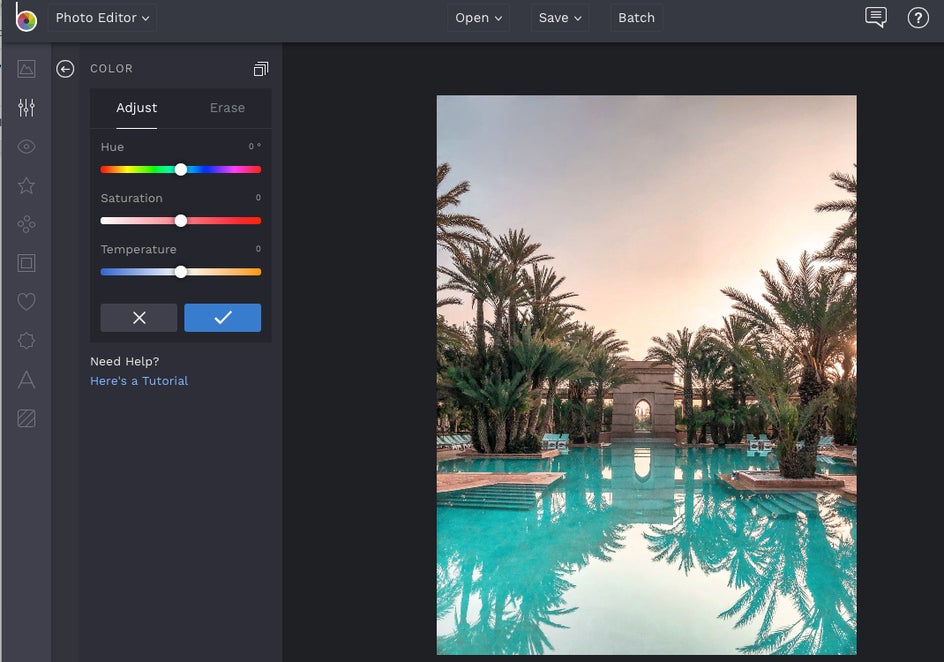Expand the Open menu
Image resolution: width=944 pixels, height=662 pixels.
[x=478, y=17]
